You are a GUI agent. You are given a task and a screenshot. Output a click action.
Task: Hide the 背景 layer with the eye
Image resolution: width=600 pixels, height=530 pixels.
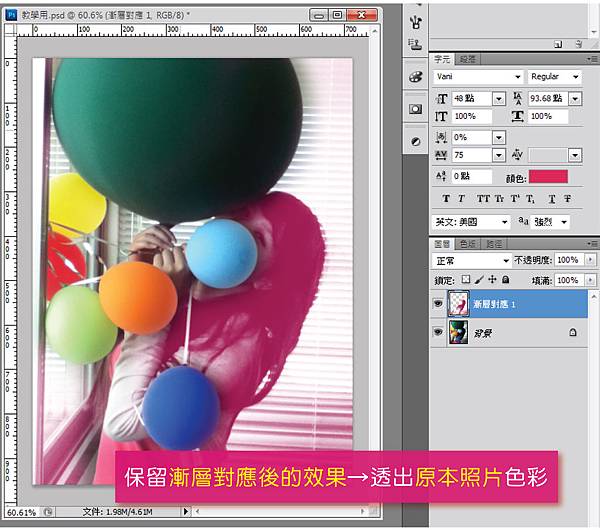[x=438, y=332]
